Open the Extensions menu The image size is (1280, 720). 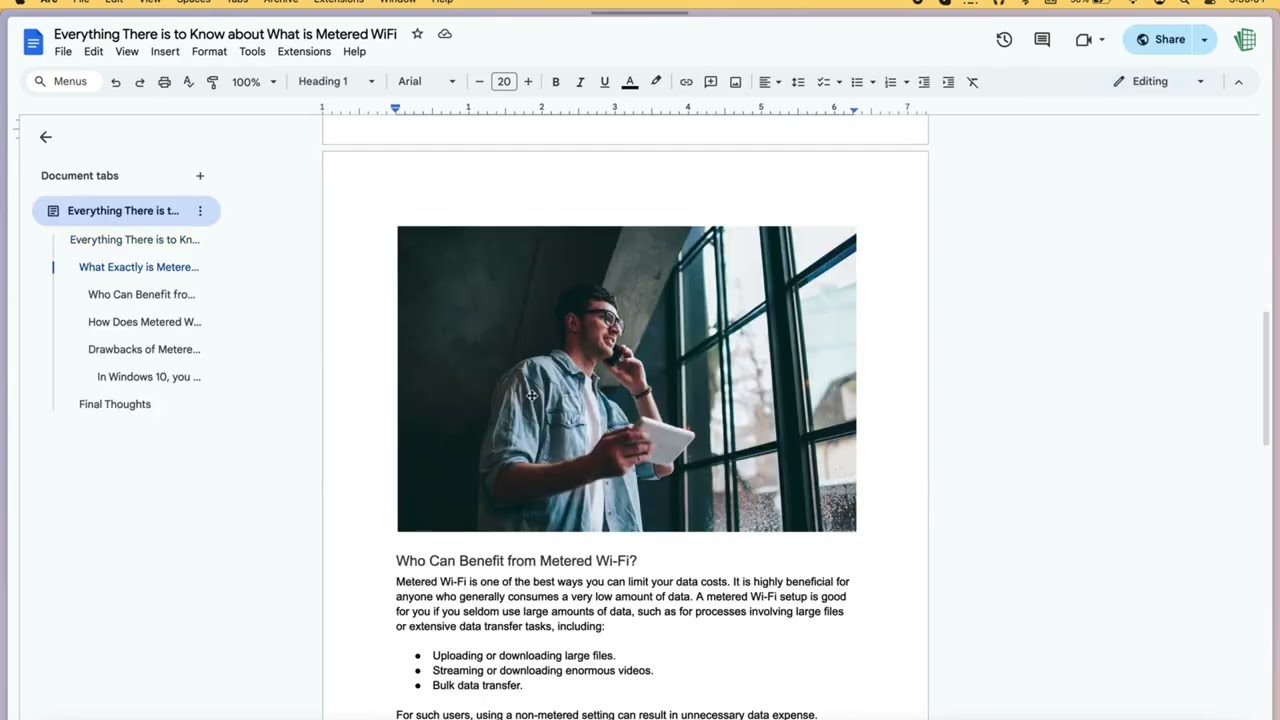(304, 52)
